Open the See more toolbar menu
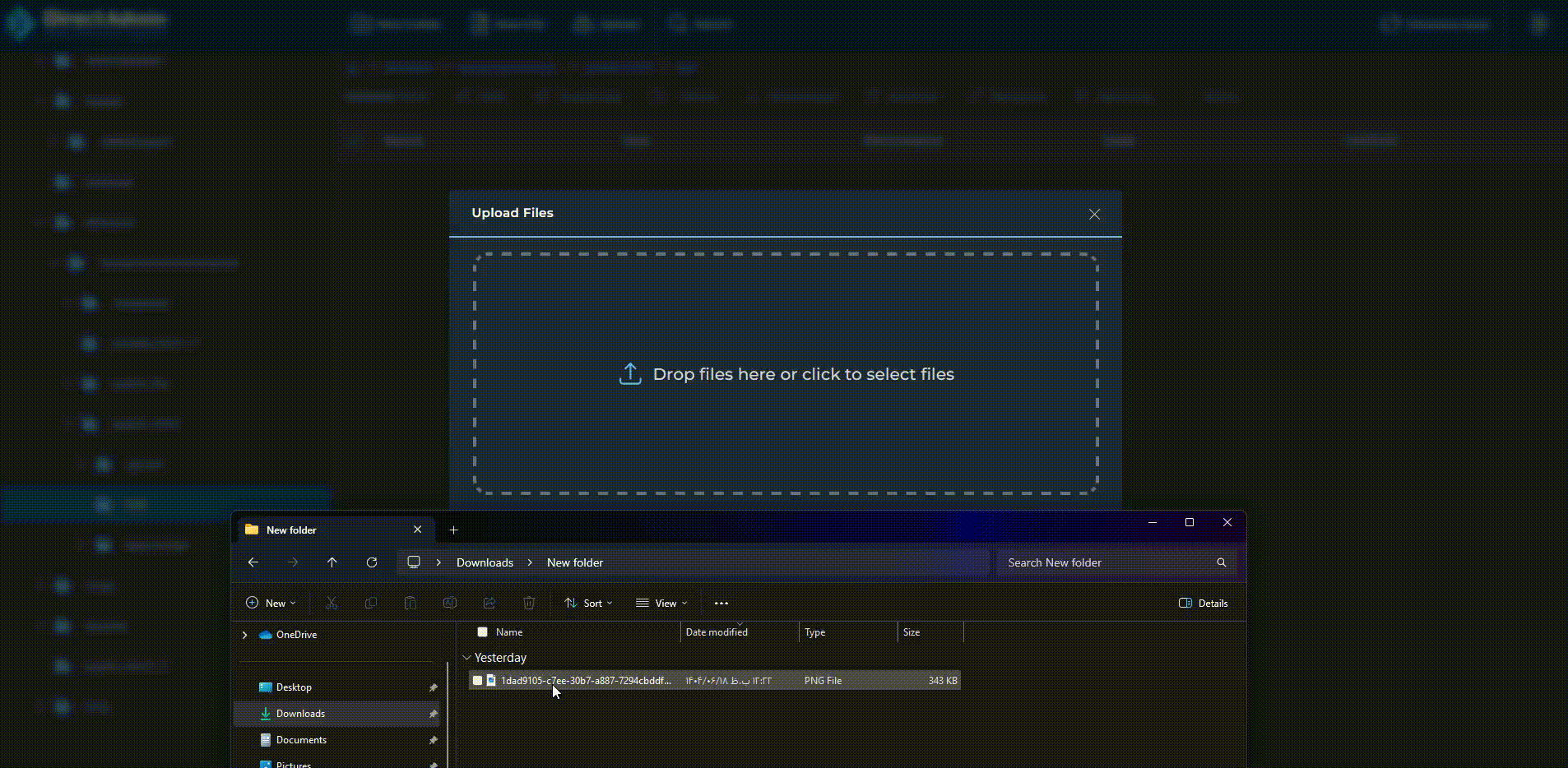The height and width of the screenshot is (768, 1568). tap(721, 603)
